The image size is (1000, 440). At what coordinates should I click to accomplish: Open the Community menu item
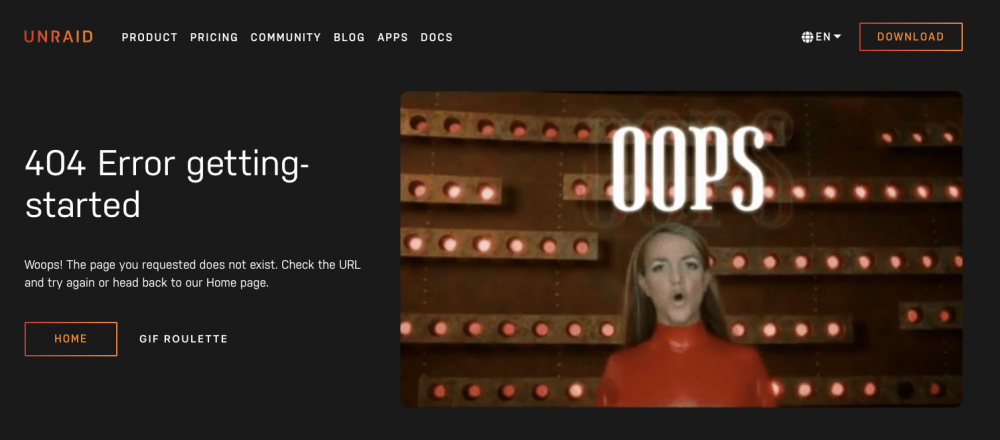[286, 38]
